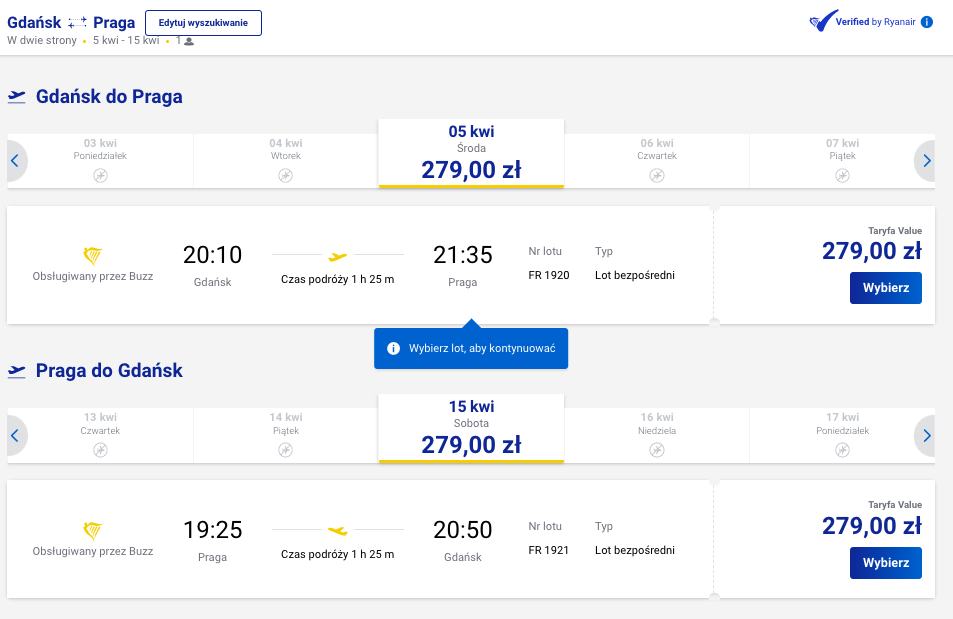The width and height of the screenshot is (953, 619).
Task: Show earlier outbound dates with left arrow
Action: [x=16, y=161]
